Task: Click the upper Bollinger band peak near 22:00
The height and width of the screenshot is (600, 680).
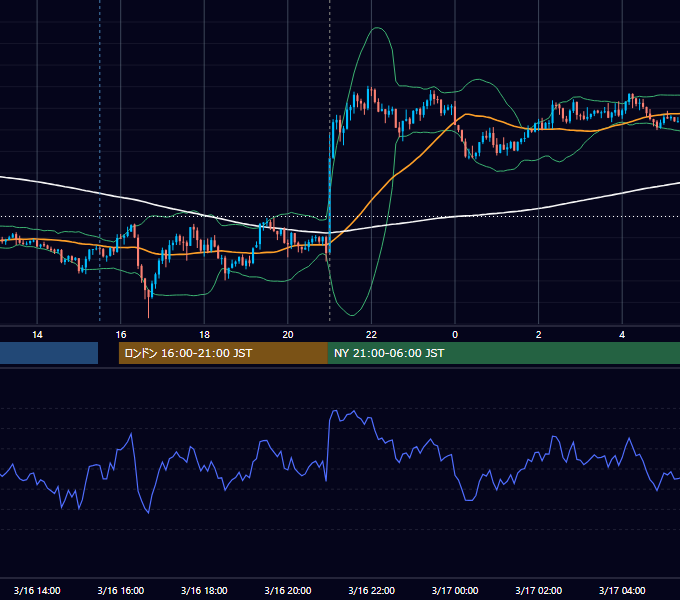Action: 377,28
